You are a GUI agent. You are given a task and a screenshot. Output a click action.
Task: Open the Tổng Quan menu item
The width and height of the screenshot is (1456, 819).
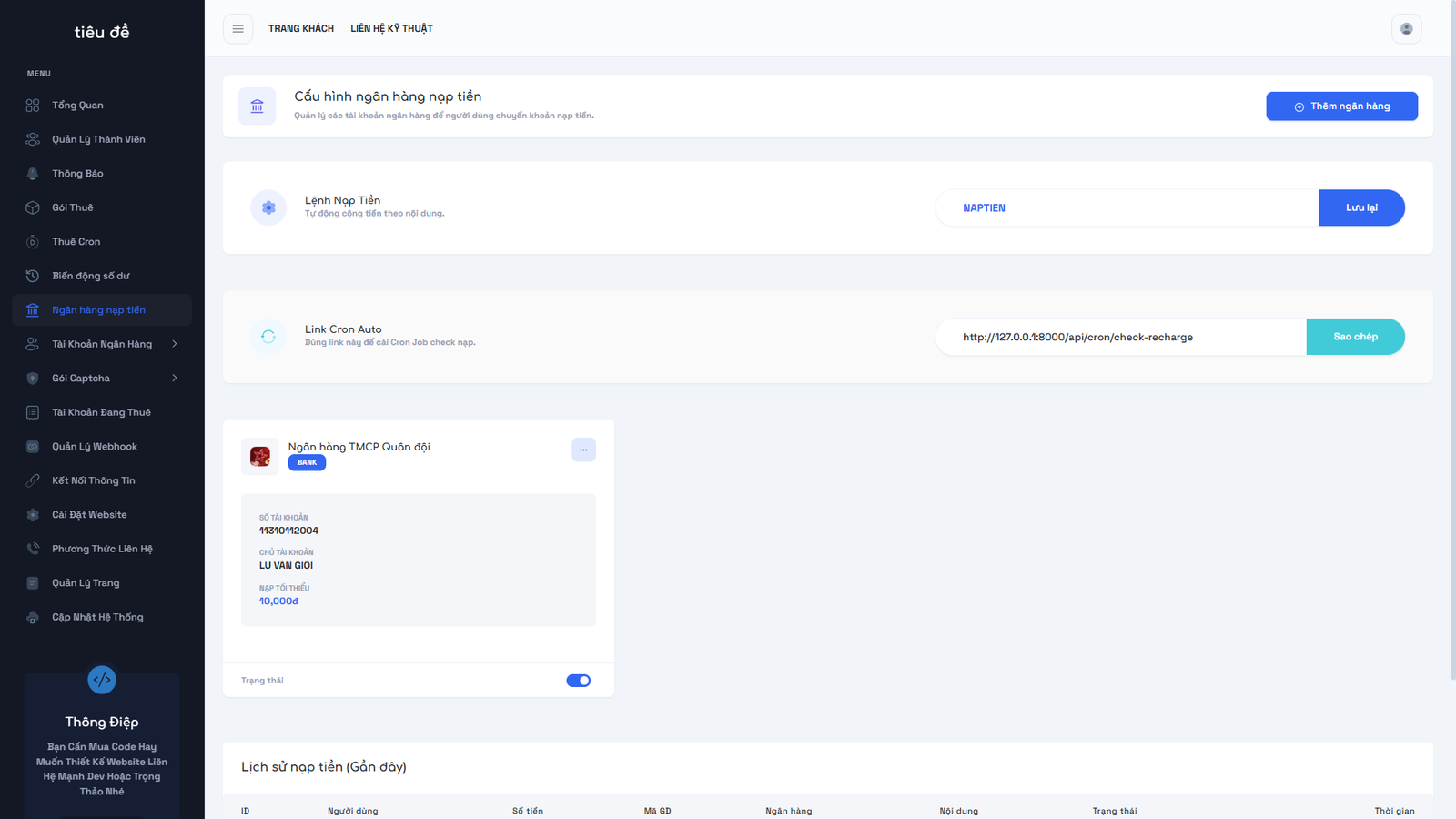pyautogui.click(x=77, y=106)
